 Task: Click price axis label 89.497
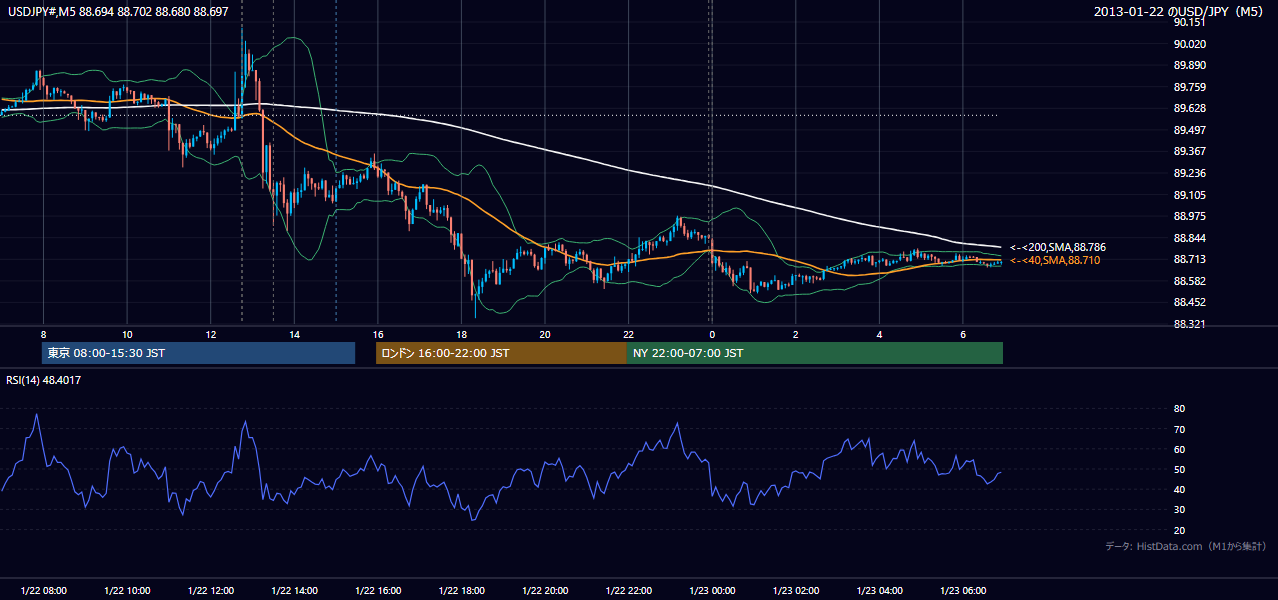click(1188, 130)
